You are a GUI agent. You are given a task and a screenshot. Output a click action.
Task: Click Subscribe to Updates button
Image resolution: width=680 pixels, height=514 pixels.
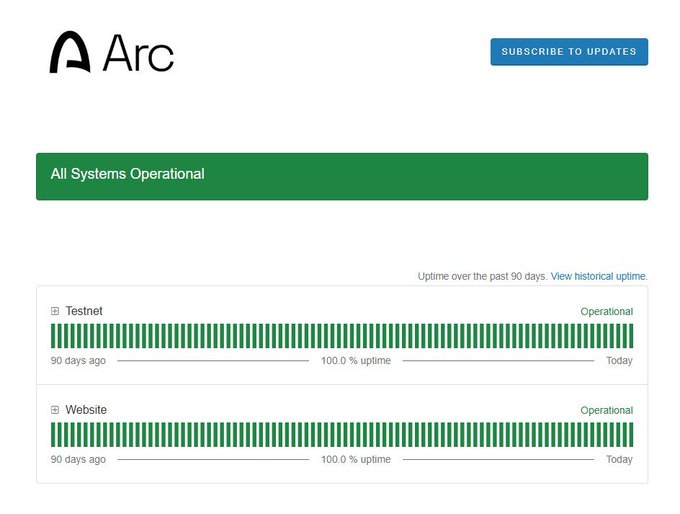[569, 52]
